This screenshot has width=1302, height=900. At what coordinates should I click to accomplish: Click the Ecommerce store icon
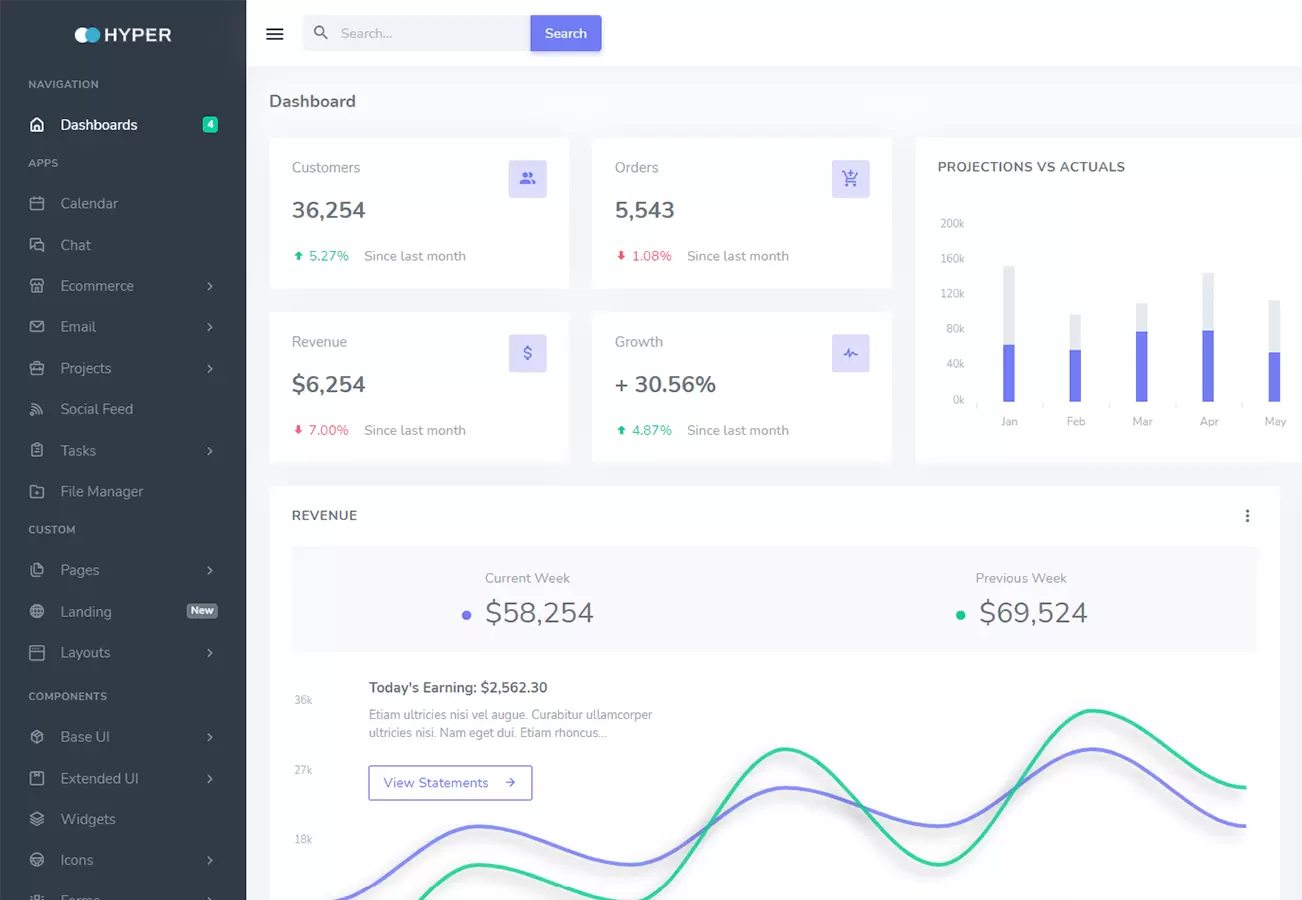[x=37, y=286]
